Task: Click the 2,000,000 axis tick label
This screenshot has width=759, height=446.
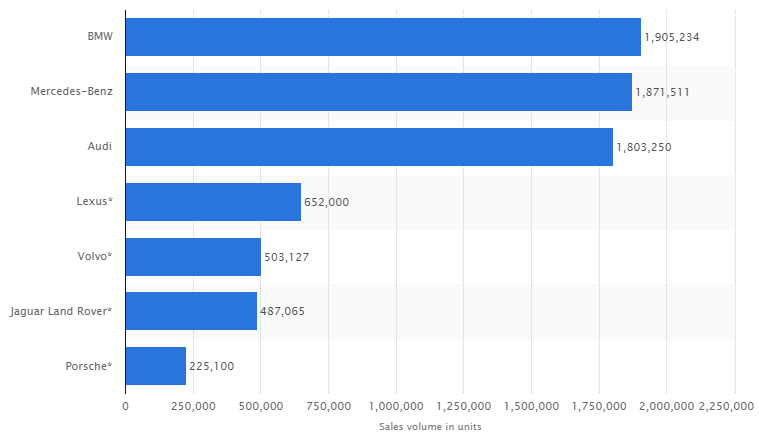Action: point(667,406)
